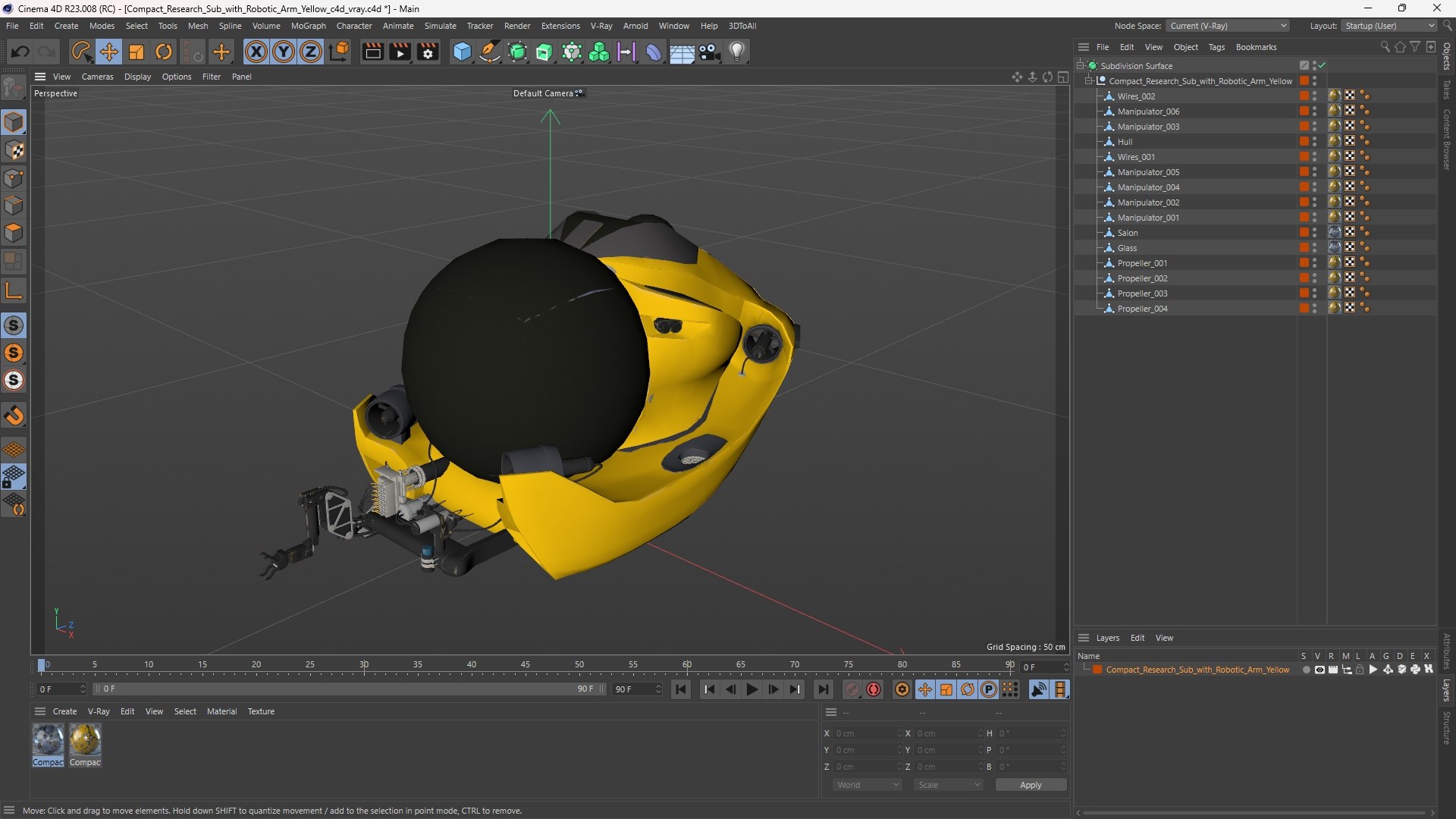Open Object Manager Tags menu
Screen dimensions: 1456x819
click(x=1216, y=47)
